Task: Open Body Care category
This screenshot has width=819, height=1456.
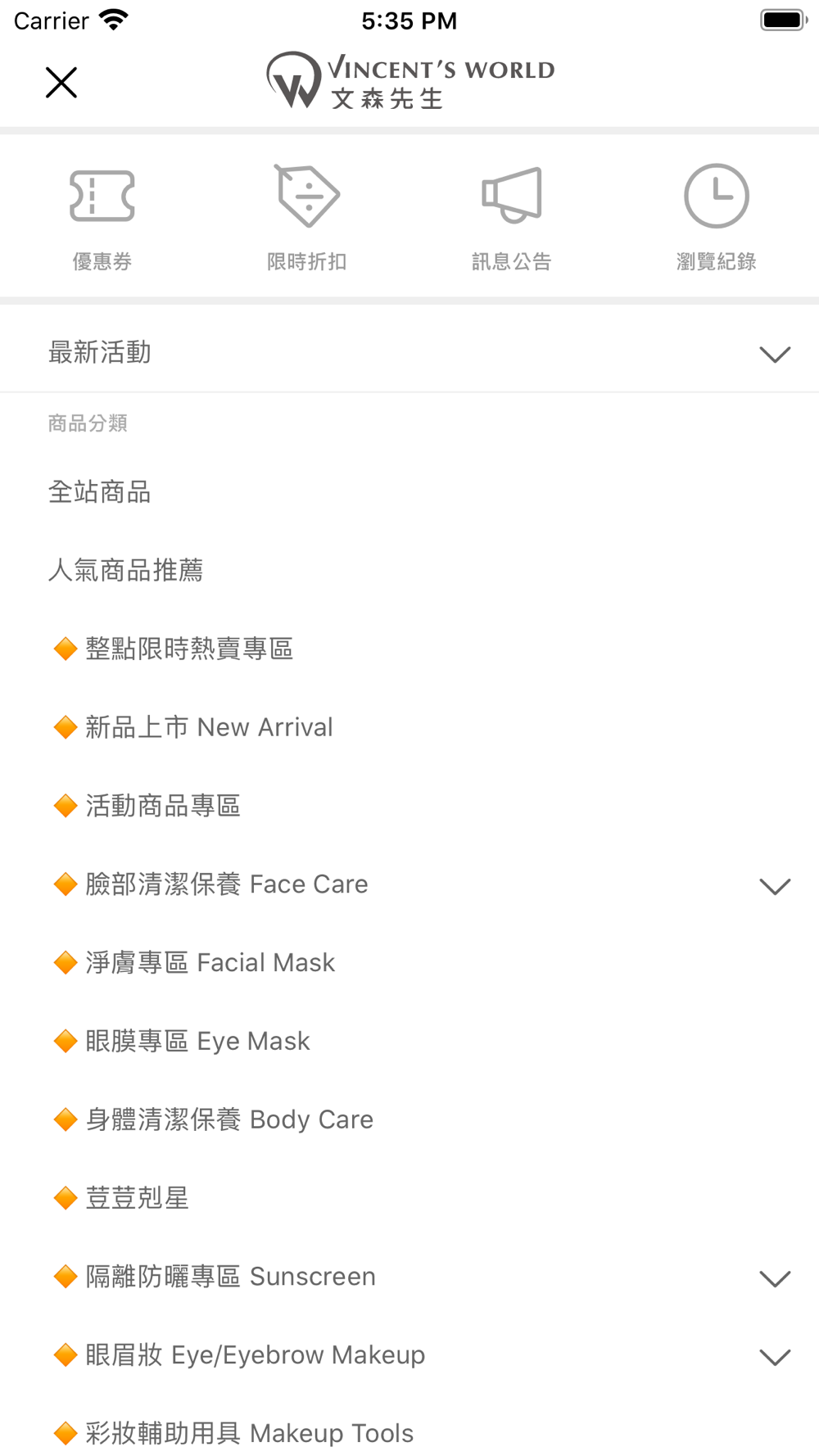Action: click(x=229, y=1119)
